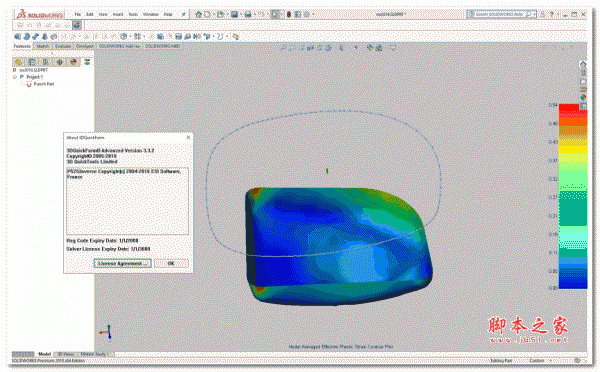
Task: Select the part file name in tree
Action: (x=33, y=70)
